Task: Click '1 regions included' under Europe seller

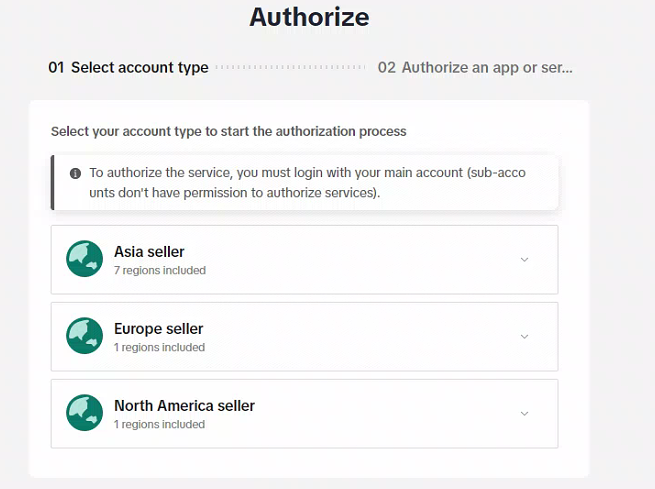Action: (x=159, y=348)
